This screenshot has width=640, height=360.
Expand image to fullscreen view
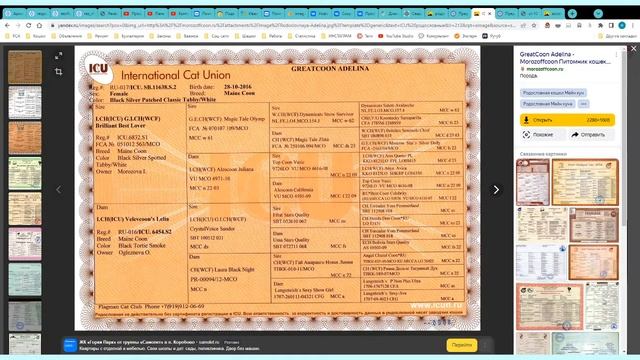[58, 56]
